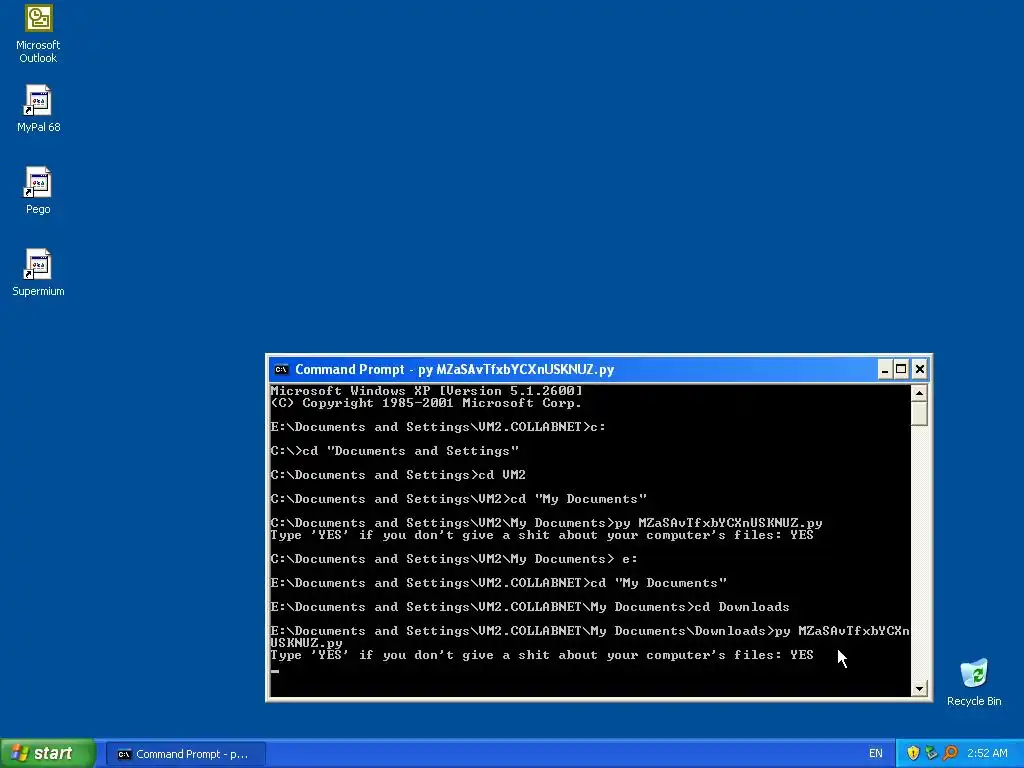This screenshot has width=1024, height=768.
Task: Click the 'Microsoft Windows XP [Version 5.1.2600]' line
Action: click(x=426, y=391)
